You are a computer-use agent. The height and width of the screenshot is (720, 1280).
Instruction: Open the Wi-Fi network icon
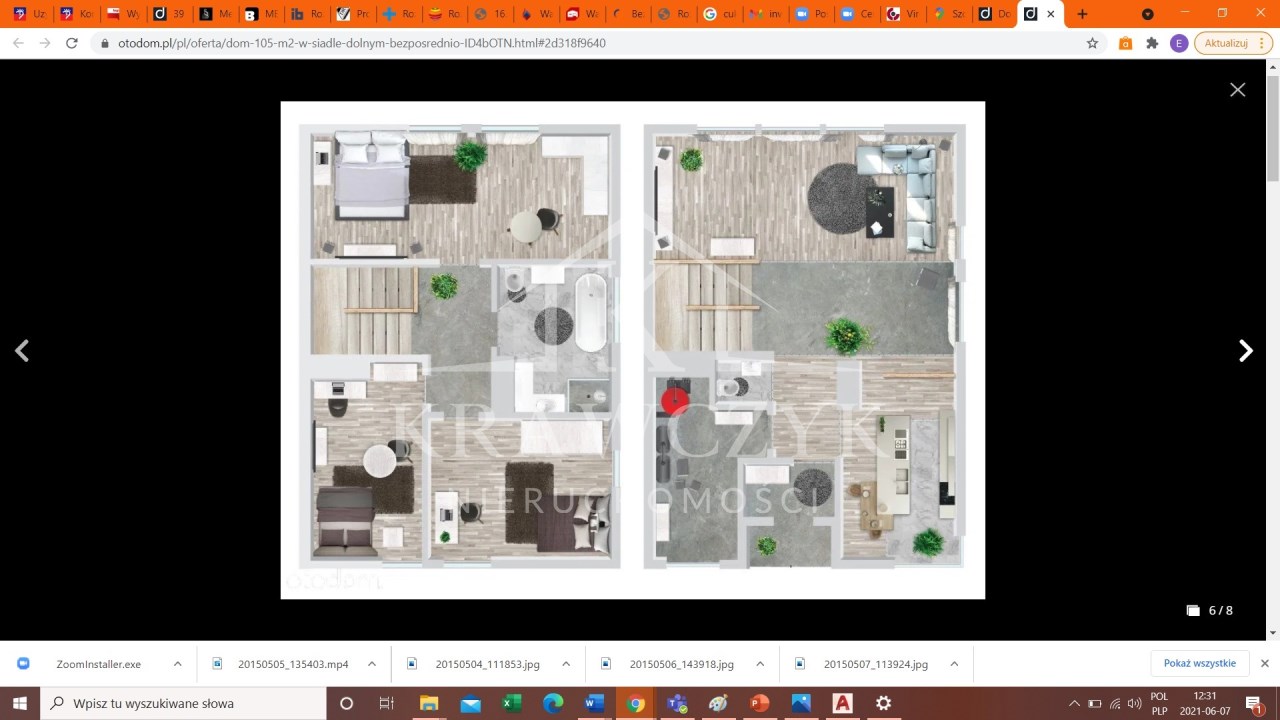tap(1115, 703)
